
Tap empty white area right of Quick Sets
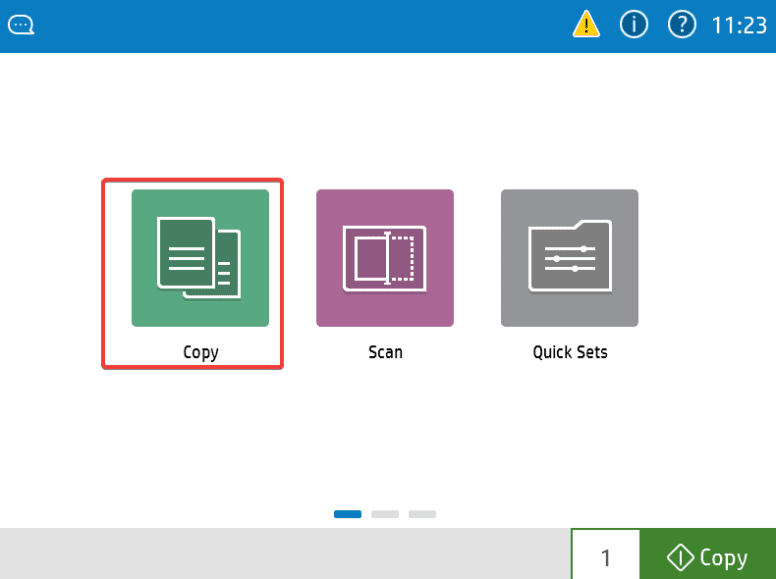708,260
